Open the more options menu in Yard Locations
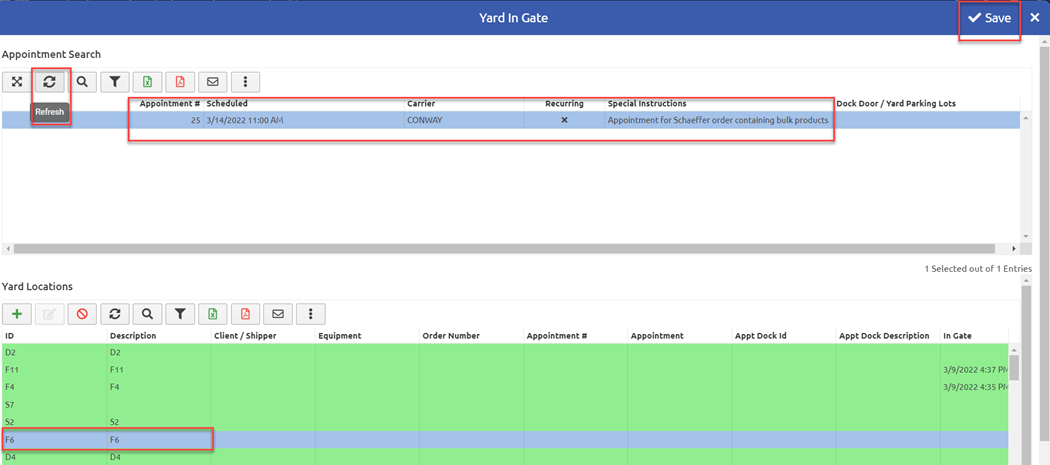1050x465 pixels. point(311,314)
